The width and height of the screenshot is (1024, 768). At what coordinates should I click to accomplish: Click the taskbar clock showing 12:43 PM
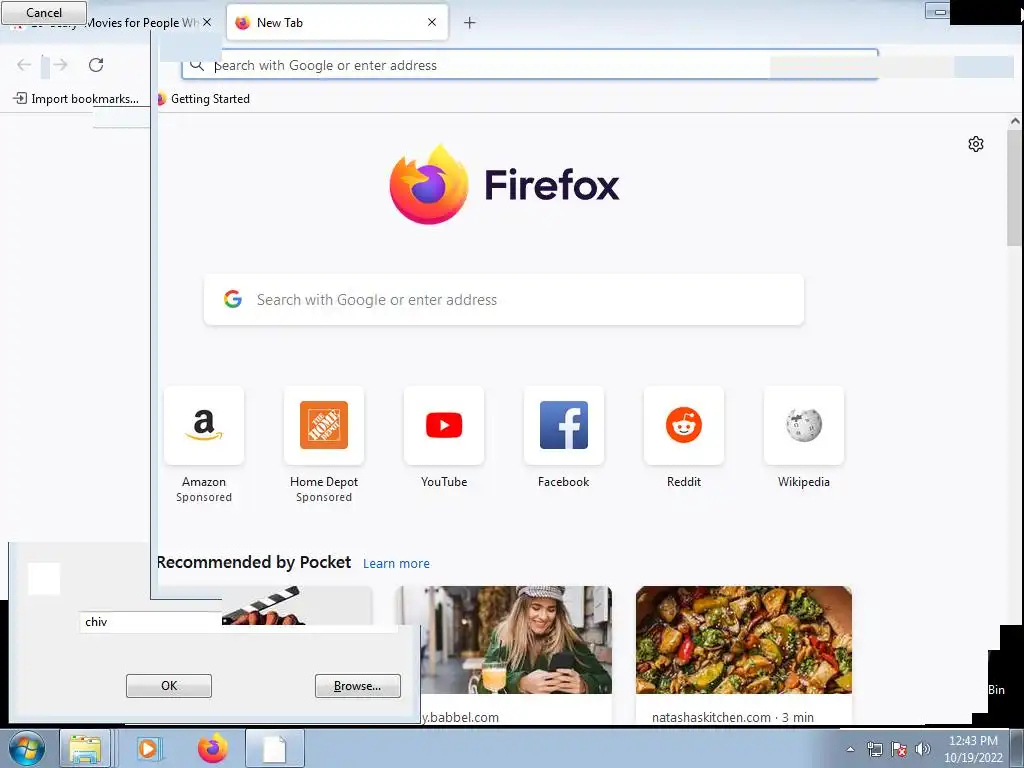[973, 749]
